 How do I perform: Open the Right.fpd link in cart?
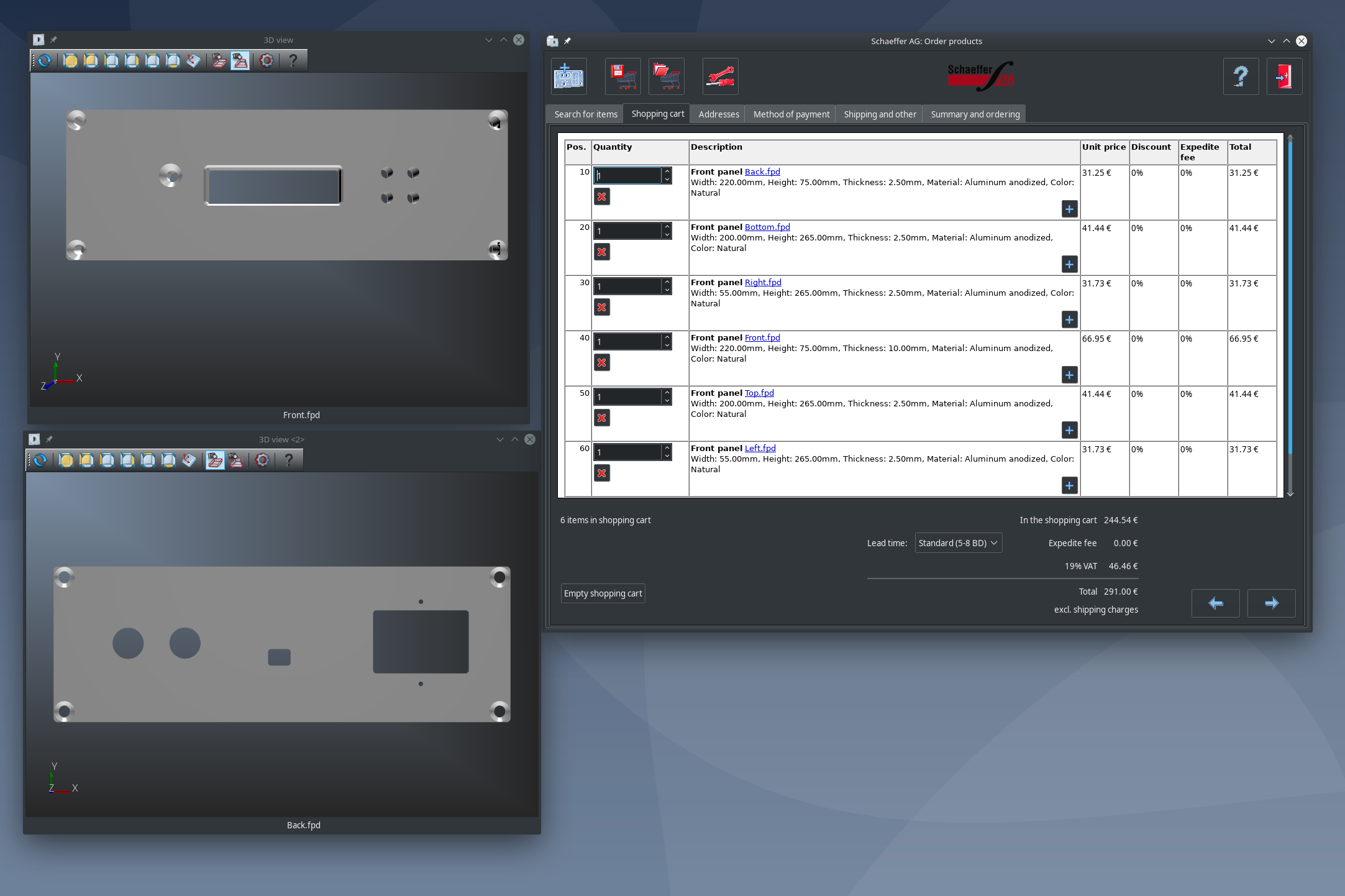[763, 283]
